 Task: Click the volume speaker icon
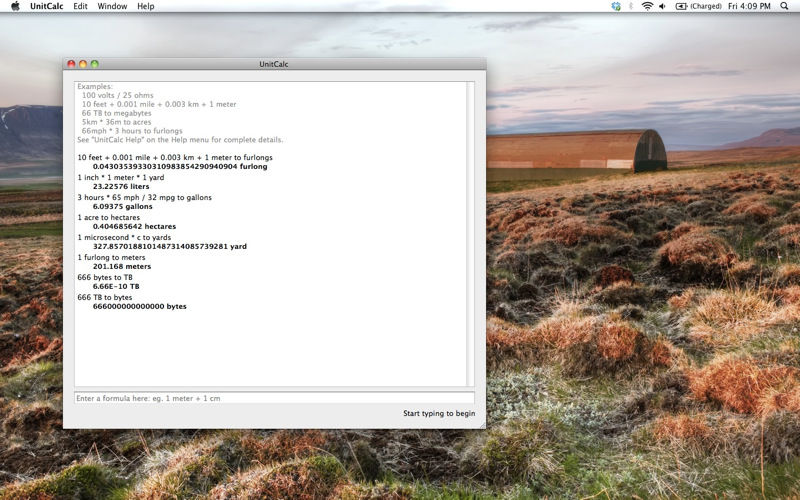(x=662, y=6)
